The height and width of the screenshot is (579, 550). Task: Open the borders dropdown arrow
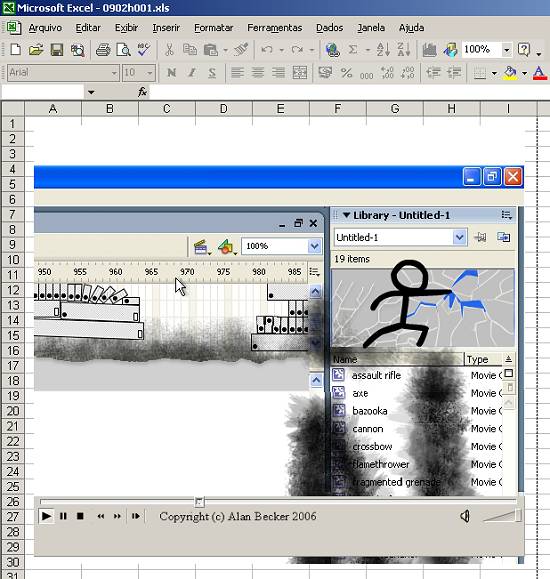[x=494, y=73]
